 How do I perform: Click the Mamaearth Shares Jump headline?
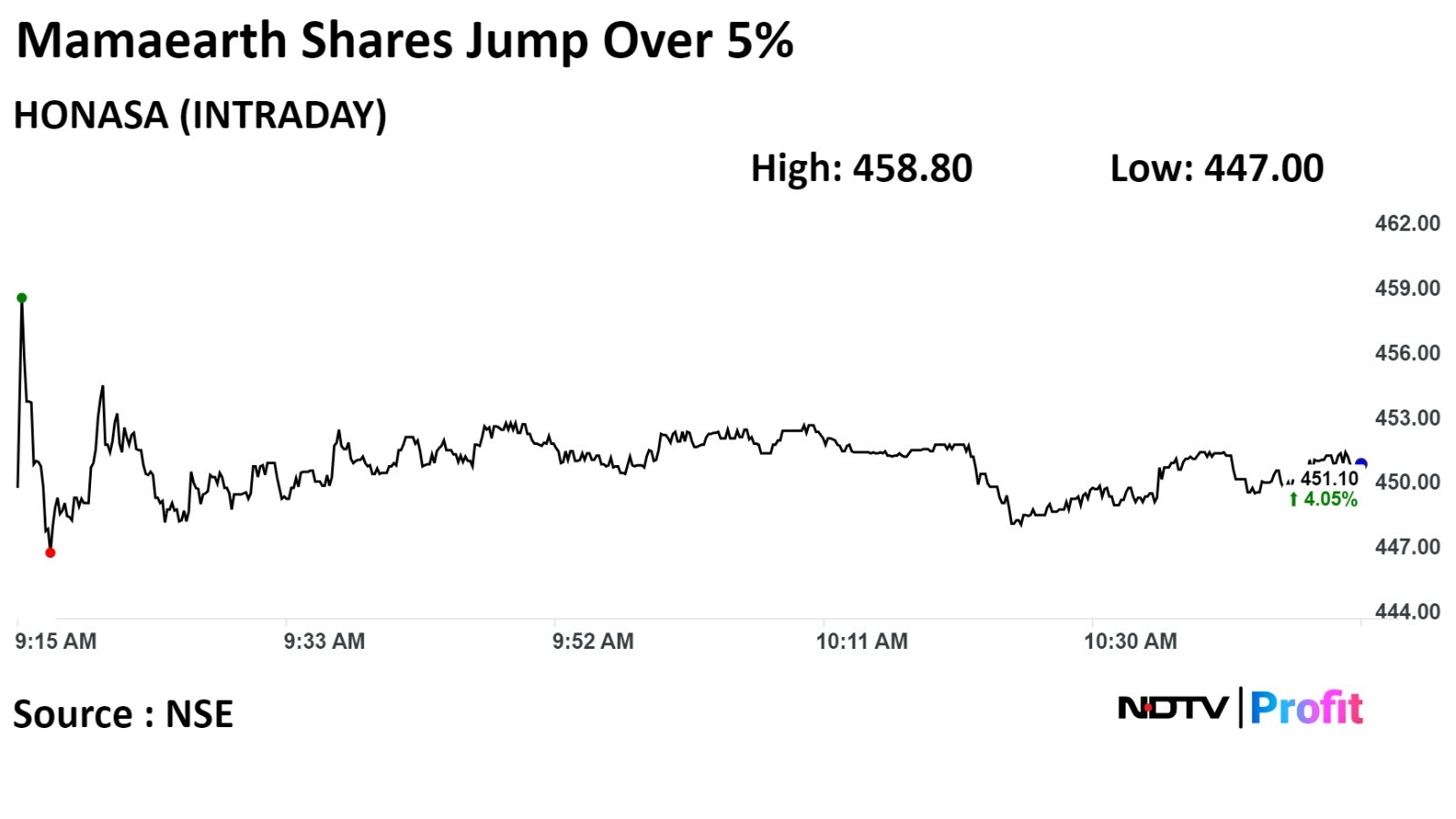[x=405, y=41]
